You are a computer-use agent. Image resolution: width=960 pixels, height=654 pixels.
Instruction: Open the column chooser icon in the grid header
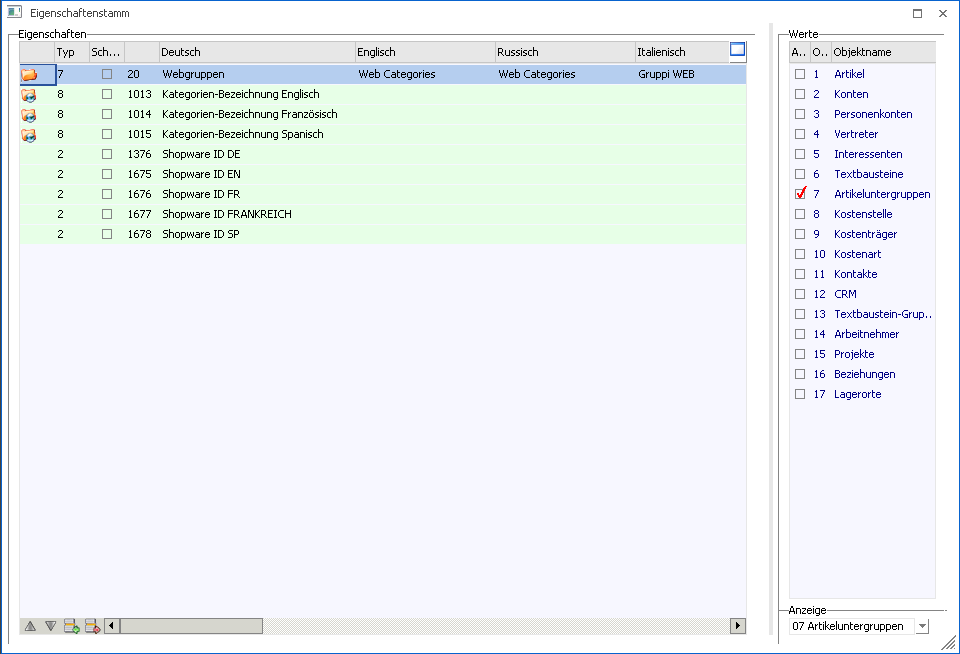pyautogui.click(x=737, y=50)
